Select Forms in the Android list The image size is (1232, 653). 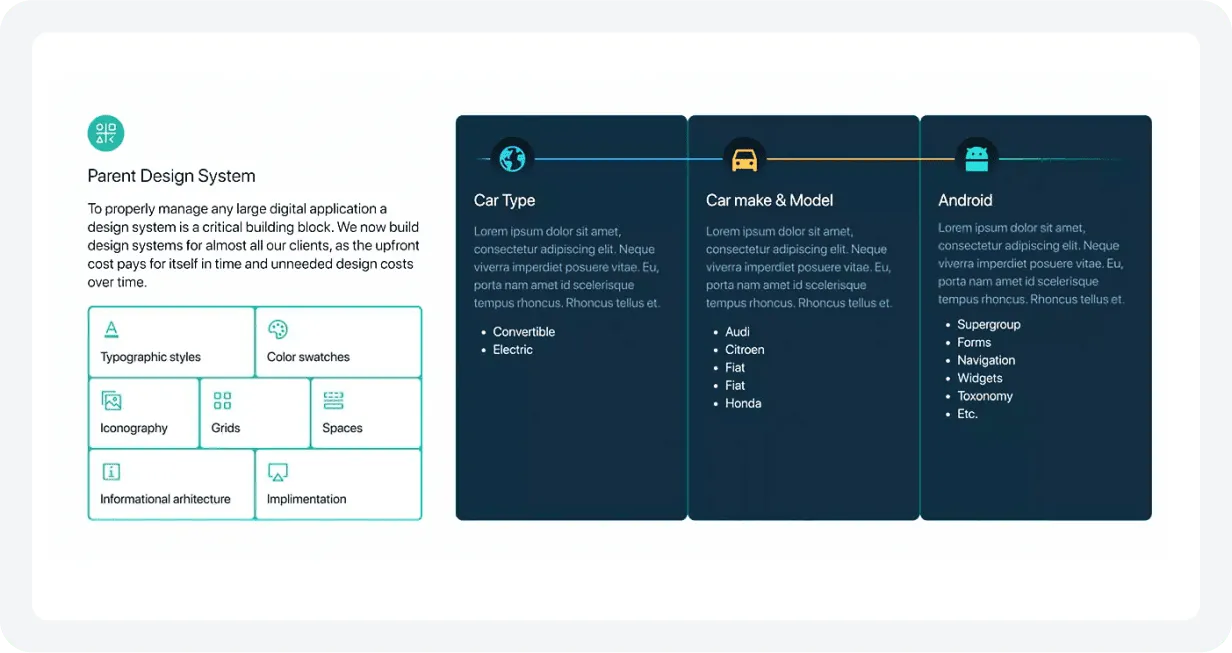(x=974, y=342)
